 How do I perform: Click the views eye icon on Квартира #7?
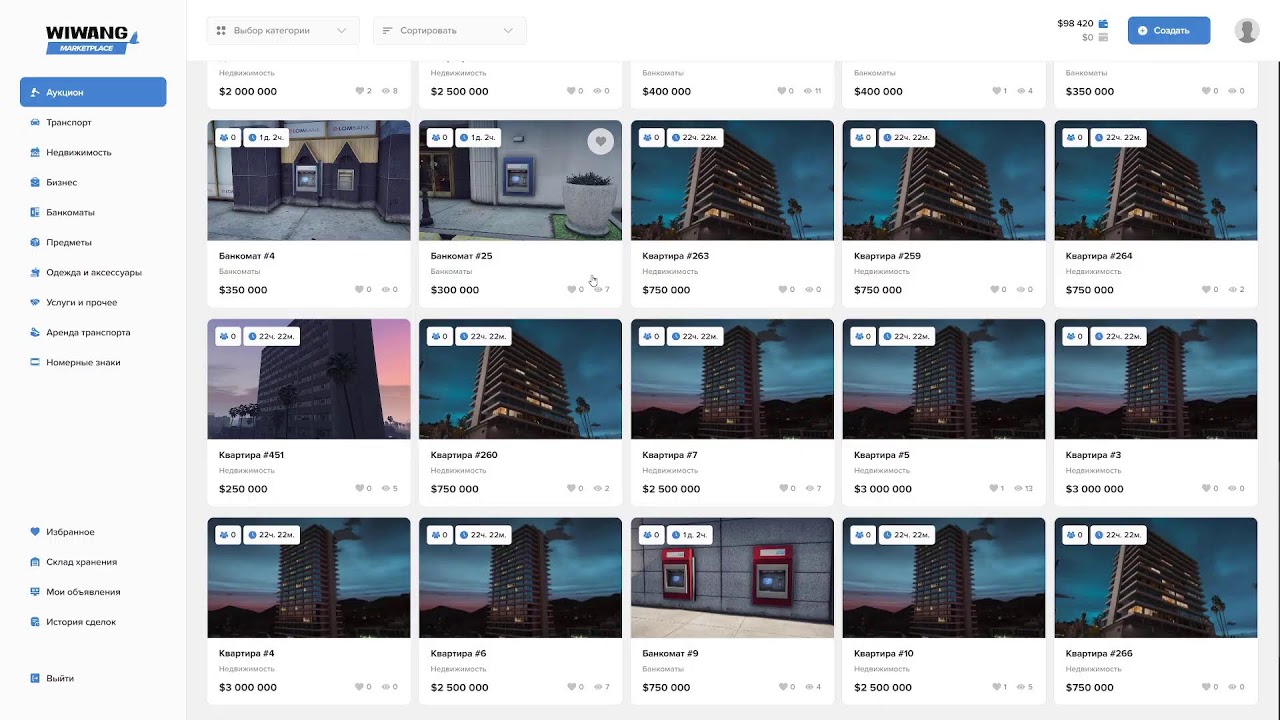[x=808, y=489]
